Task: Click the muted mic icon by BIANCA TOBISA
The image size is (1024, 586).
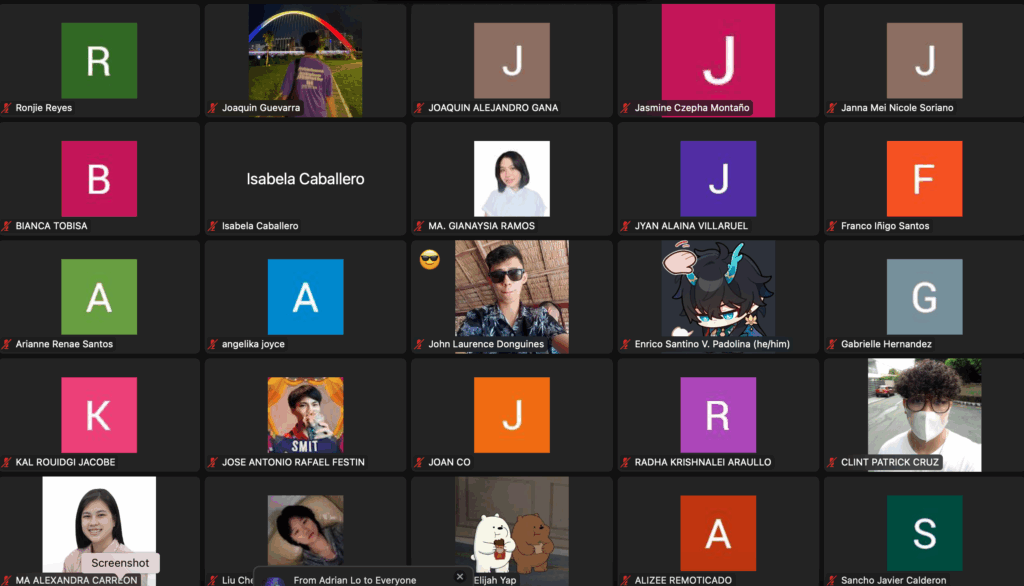Action: click(x=7, y=226)
